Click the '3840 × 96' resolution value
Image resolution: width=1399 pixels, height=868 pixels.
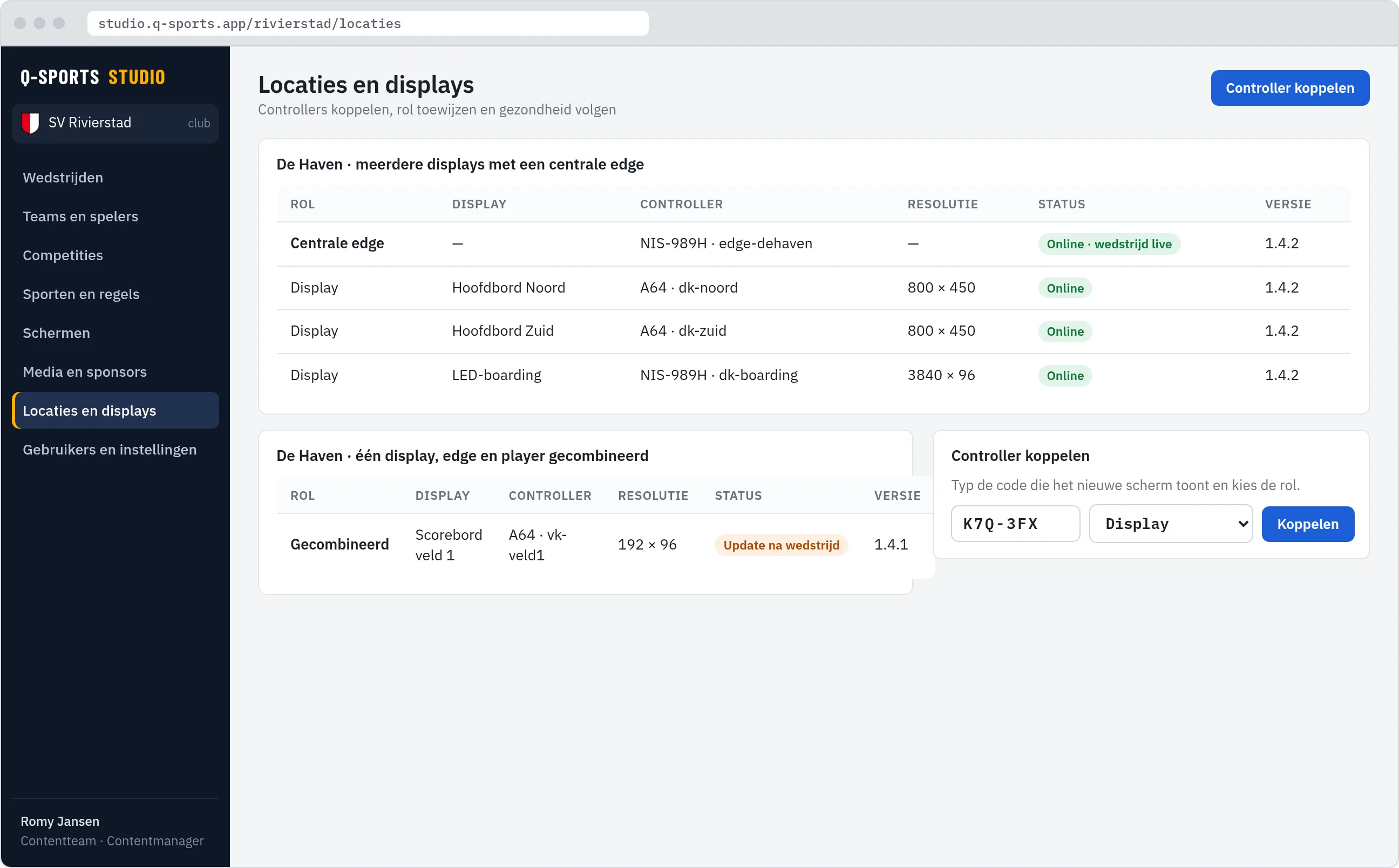pyautogui.click(x=941, y=375)
